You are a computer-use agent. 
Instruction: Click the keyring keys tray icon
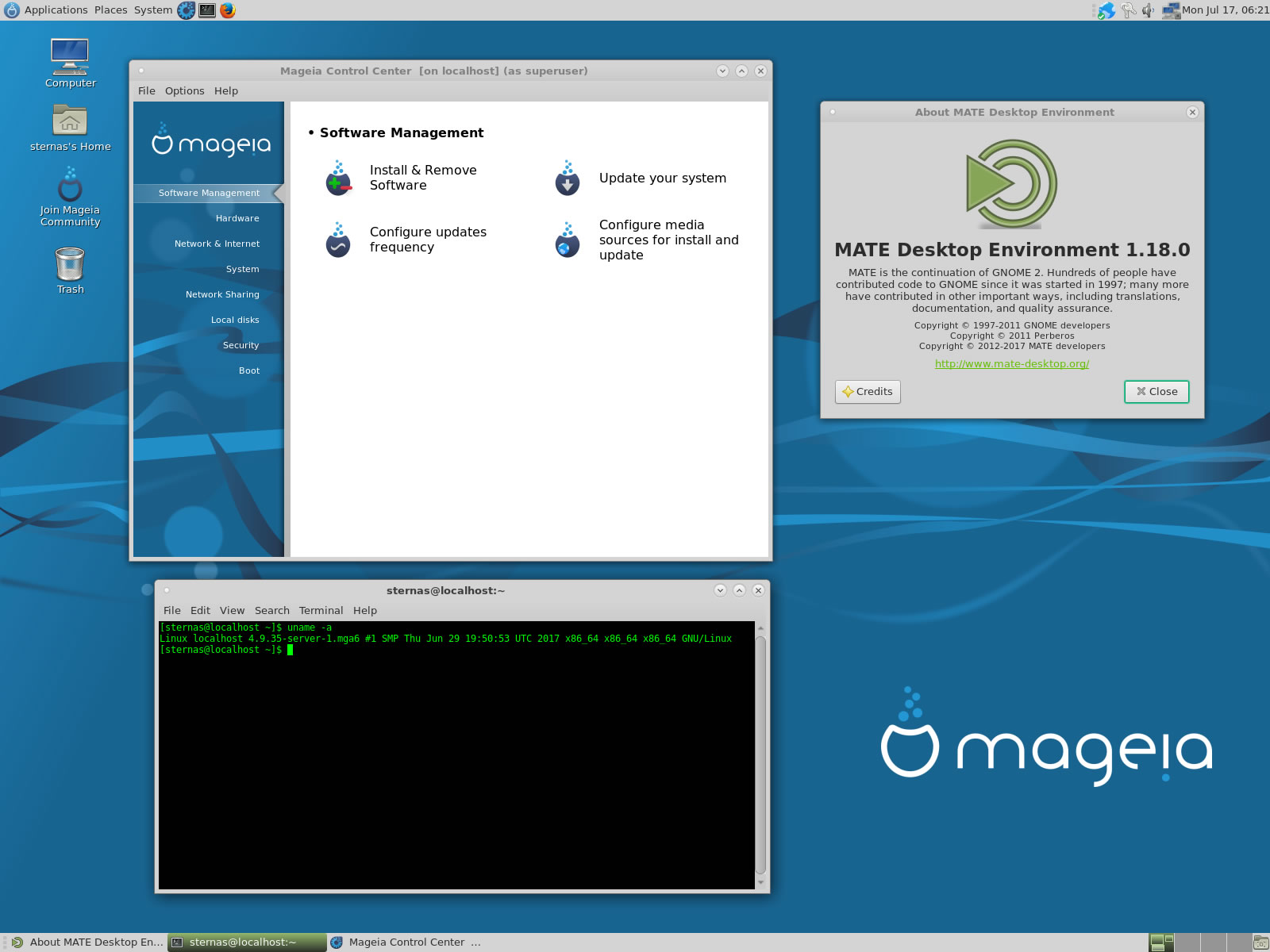(1129, 10)
